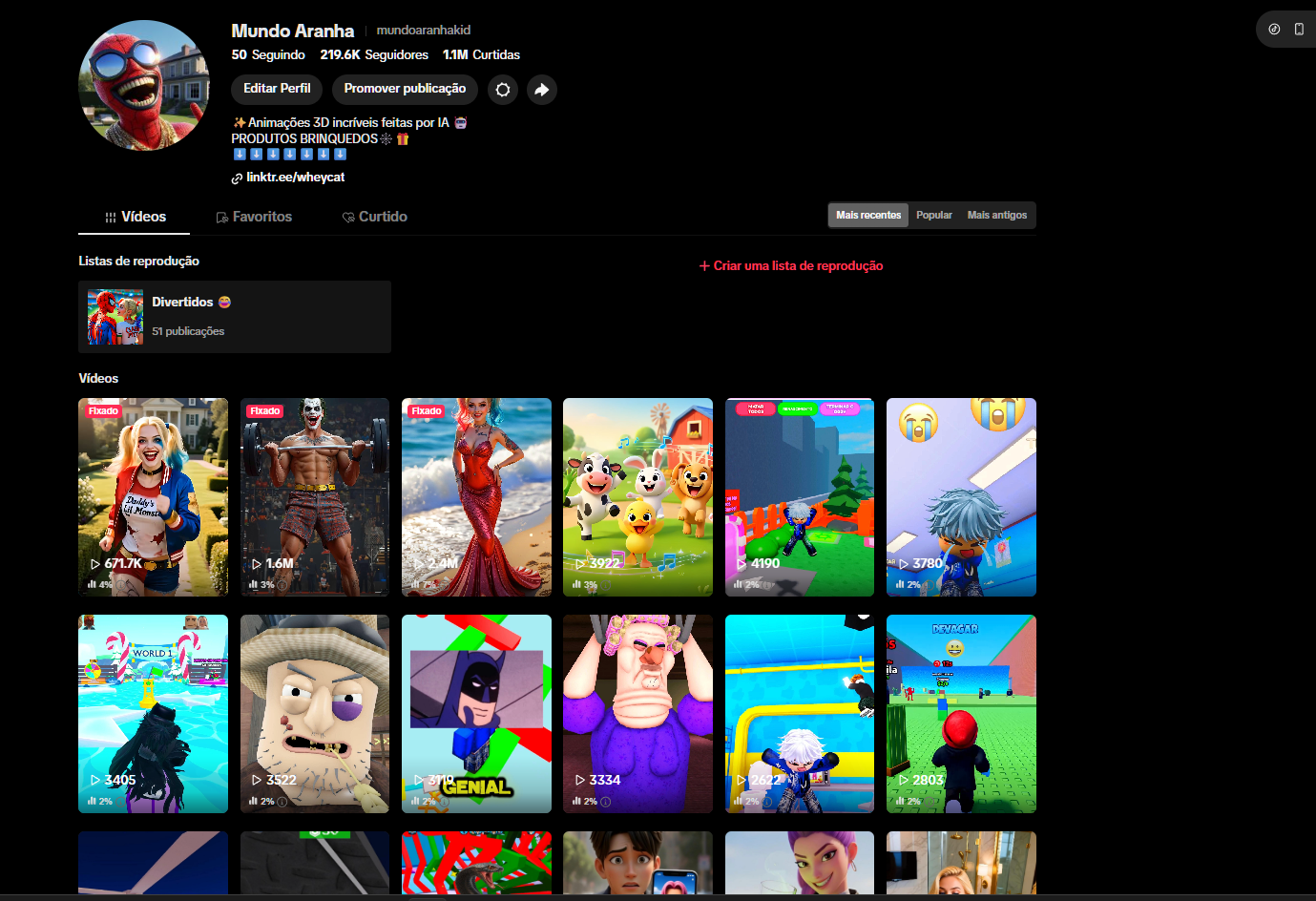1316x901 pixels.
Task: Click the analytics bar icon on the 4190 video
Action: (x=738, y=584)
